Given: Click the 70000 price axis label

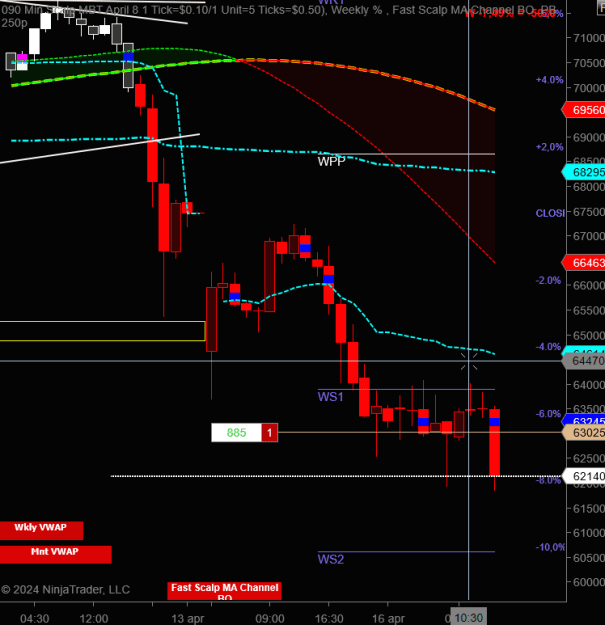Looking at the screenshot, I should pyautogui.click(x=589, y=88).
